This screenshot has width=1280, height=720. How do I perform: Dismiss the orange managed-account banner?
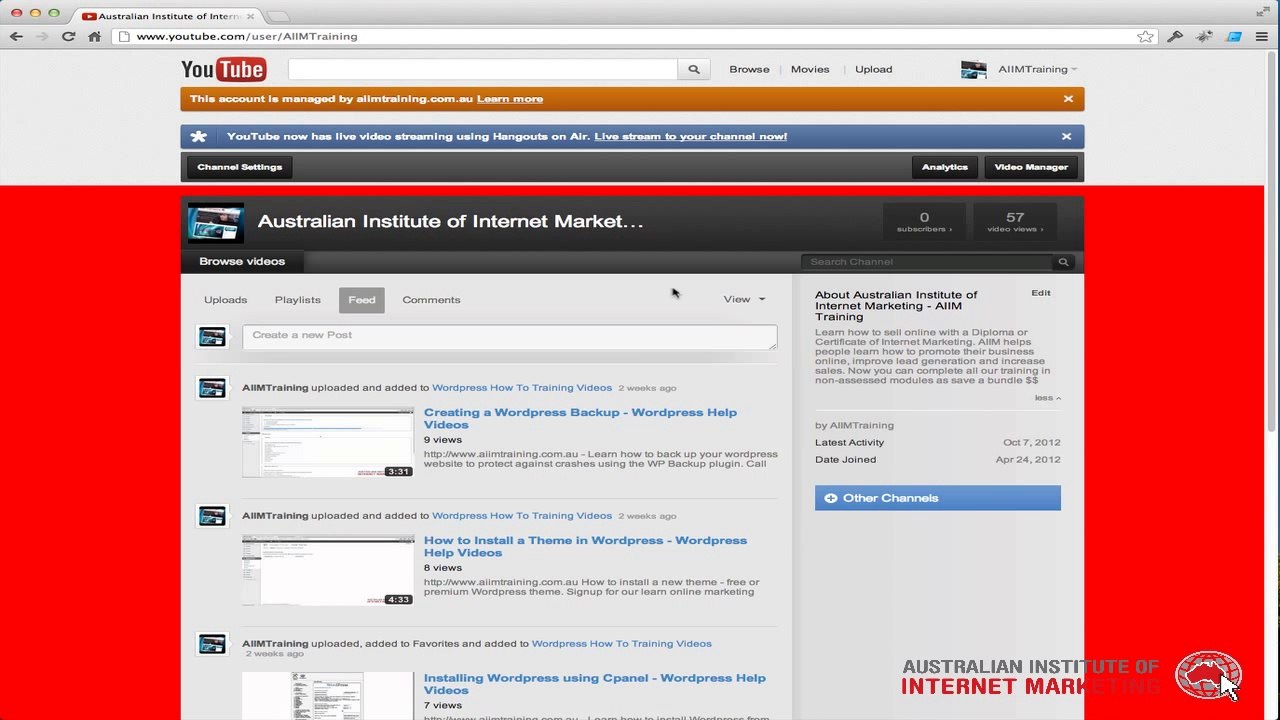[1068, 99]
